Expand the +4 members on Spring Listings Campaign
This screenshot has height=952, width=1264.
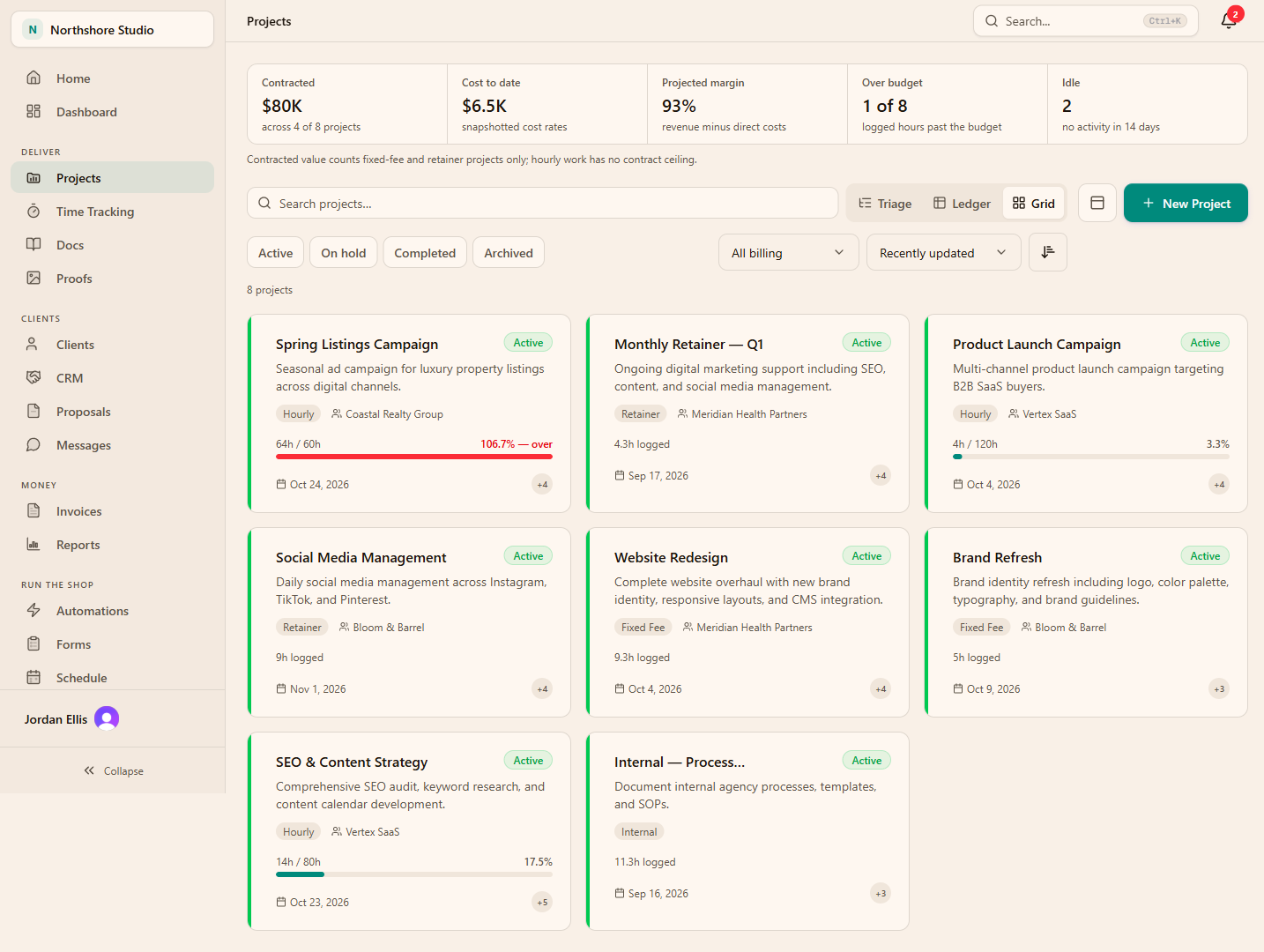pyautogui.click(x=542, y=484)
